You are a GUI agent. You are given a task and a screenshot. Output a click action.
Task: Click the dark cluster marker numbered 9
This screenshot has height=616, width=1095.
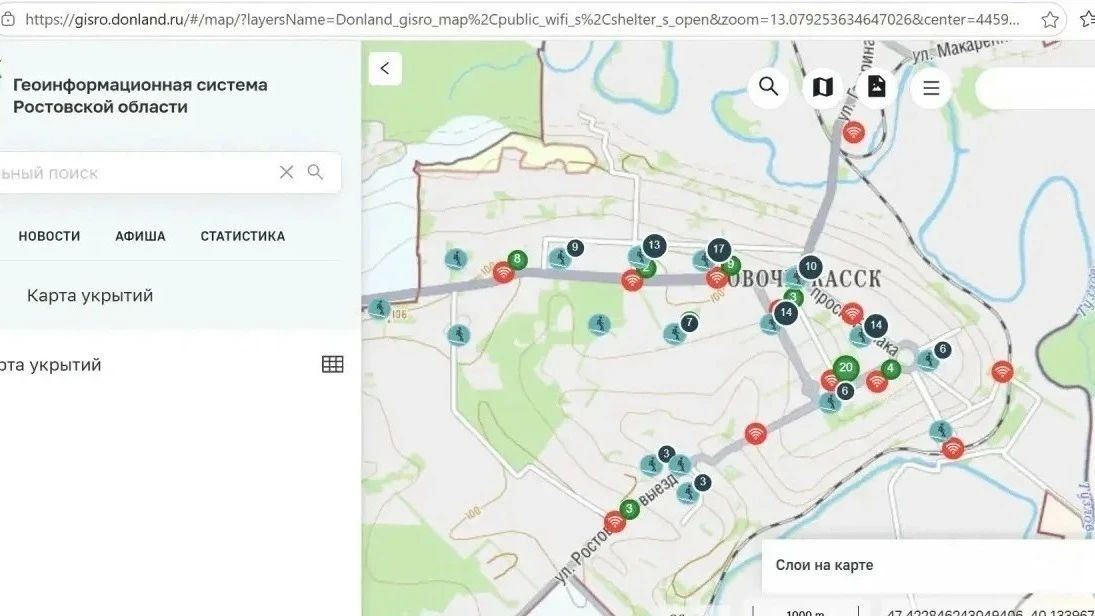click(x=575, y=247)
